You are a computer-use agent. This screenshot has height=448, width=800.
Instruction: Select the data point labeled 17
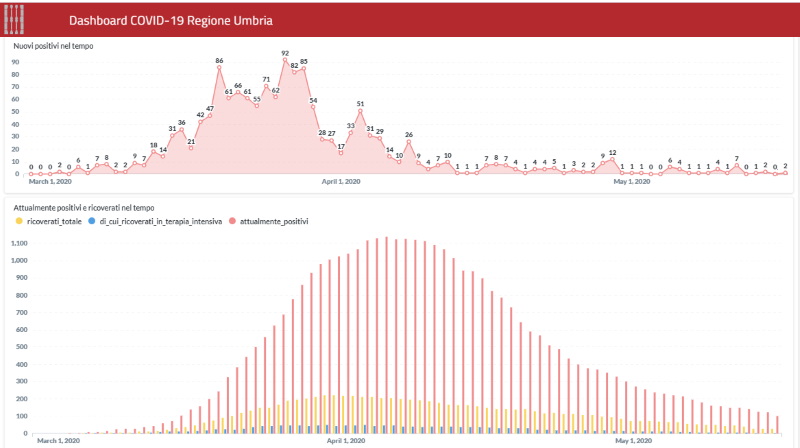point(341,153)
